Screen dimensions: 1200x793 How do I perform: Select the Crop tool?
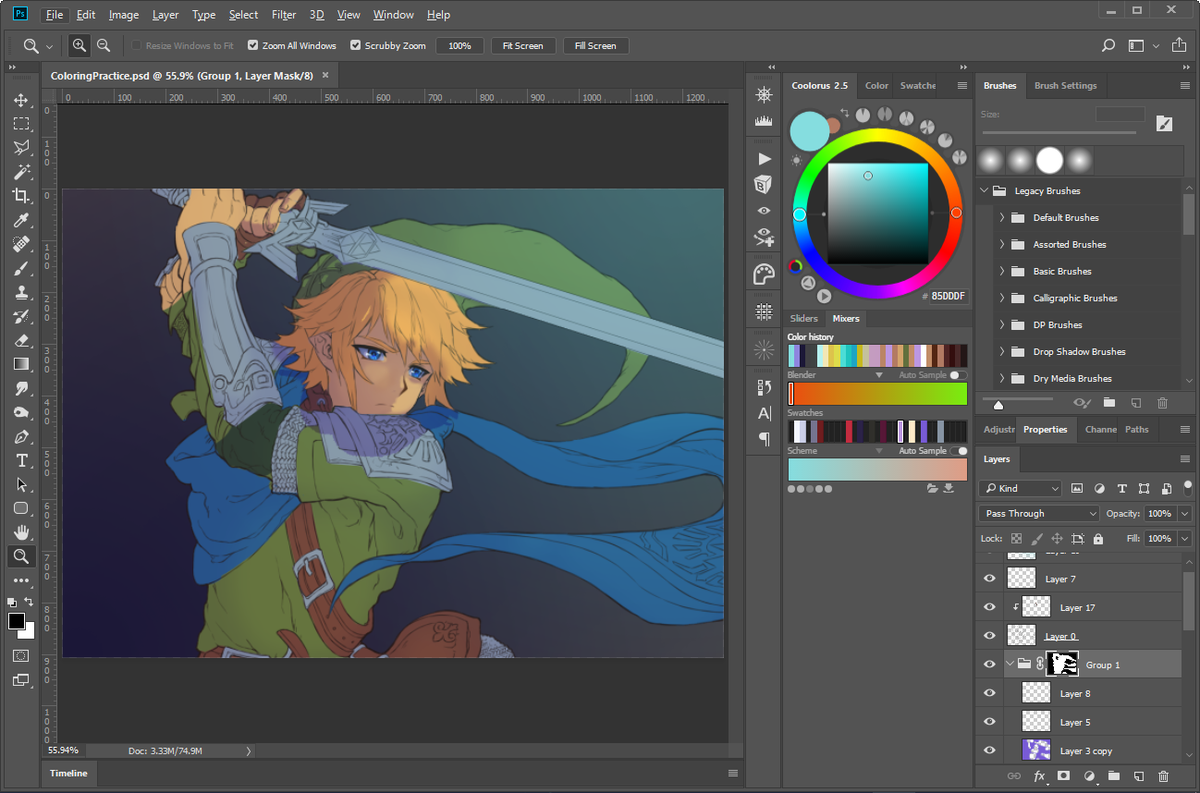click(x=21, y=196)
